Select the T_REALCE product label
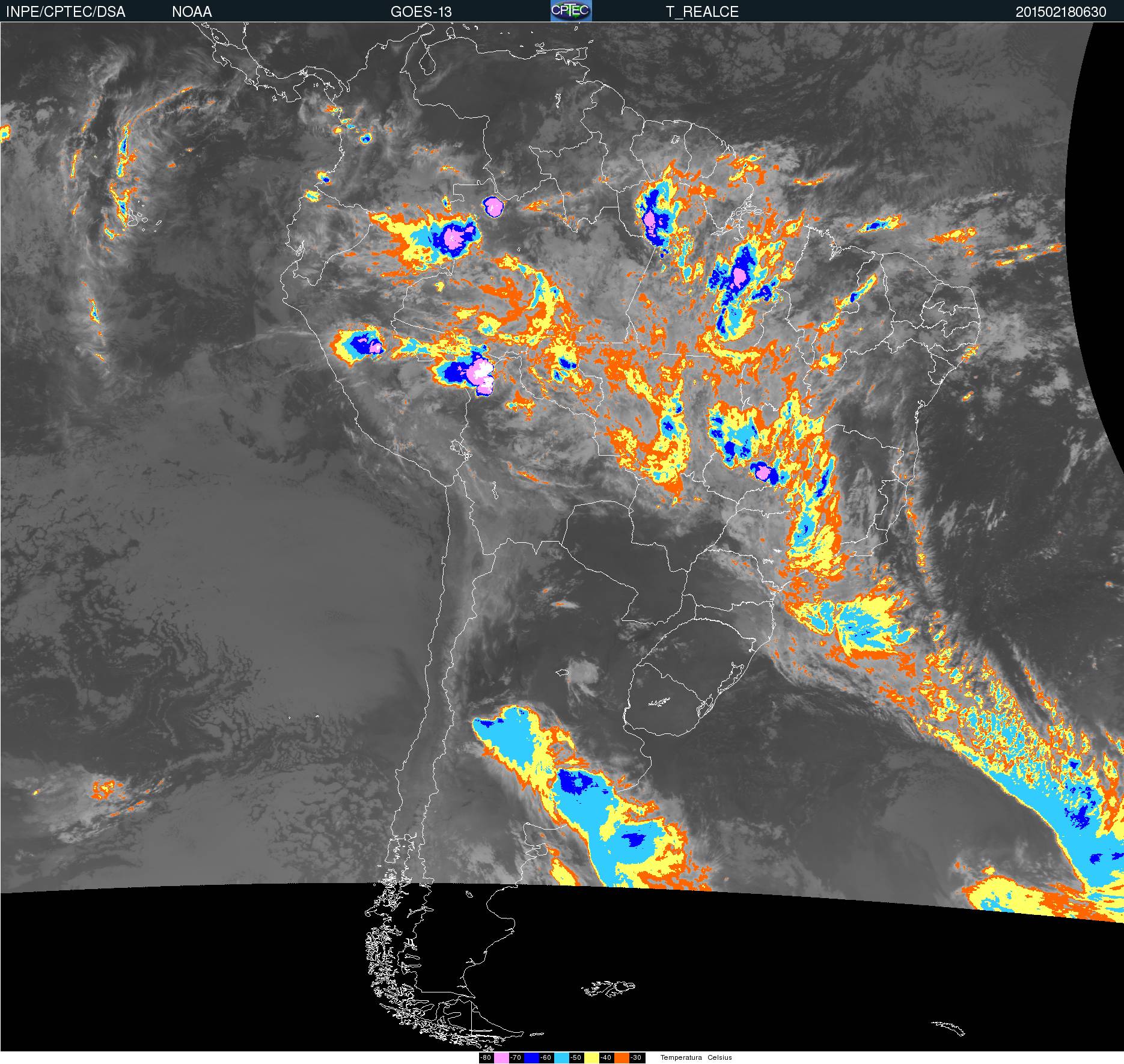Viewport: 1124px width, 1064px height. pos(702,11)
